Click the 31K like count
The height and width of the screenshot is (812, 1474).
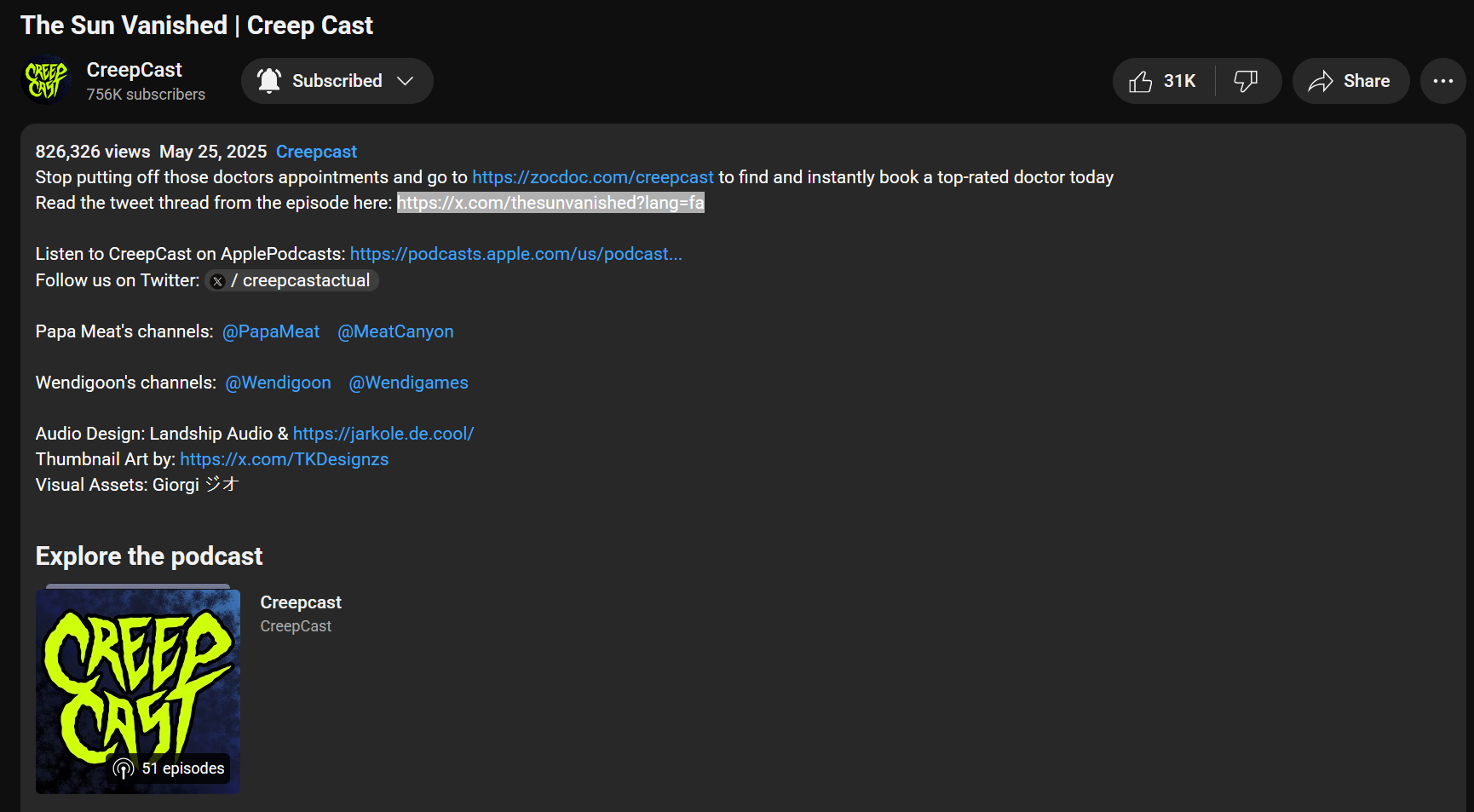pos(1180,81)
